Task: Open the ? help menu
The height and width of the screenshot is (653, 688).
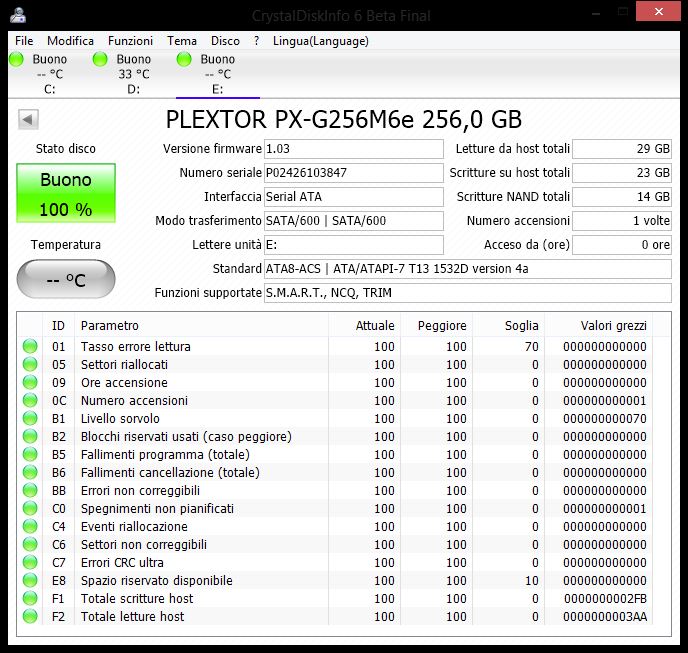Action: pyautogui.click(x=256, y=41)
